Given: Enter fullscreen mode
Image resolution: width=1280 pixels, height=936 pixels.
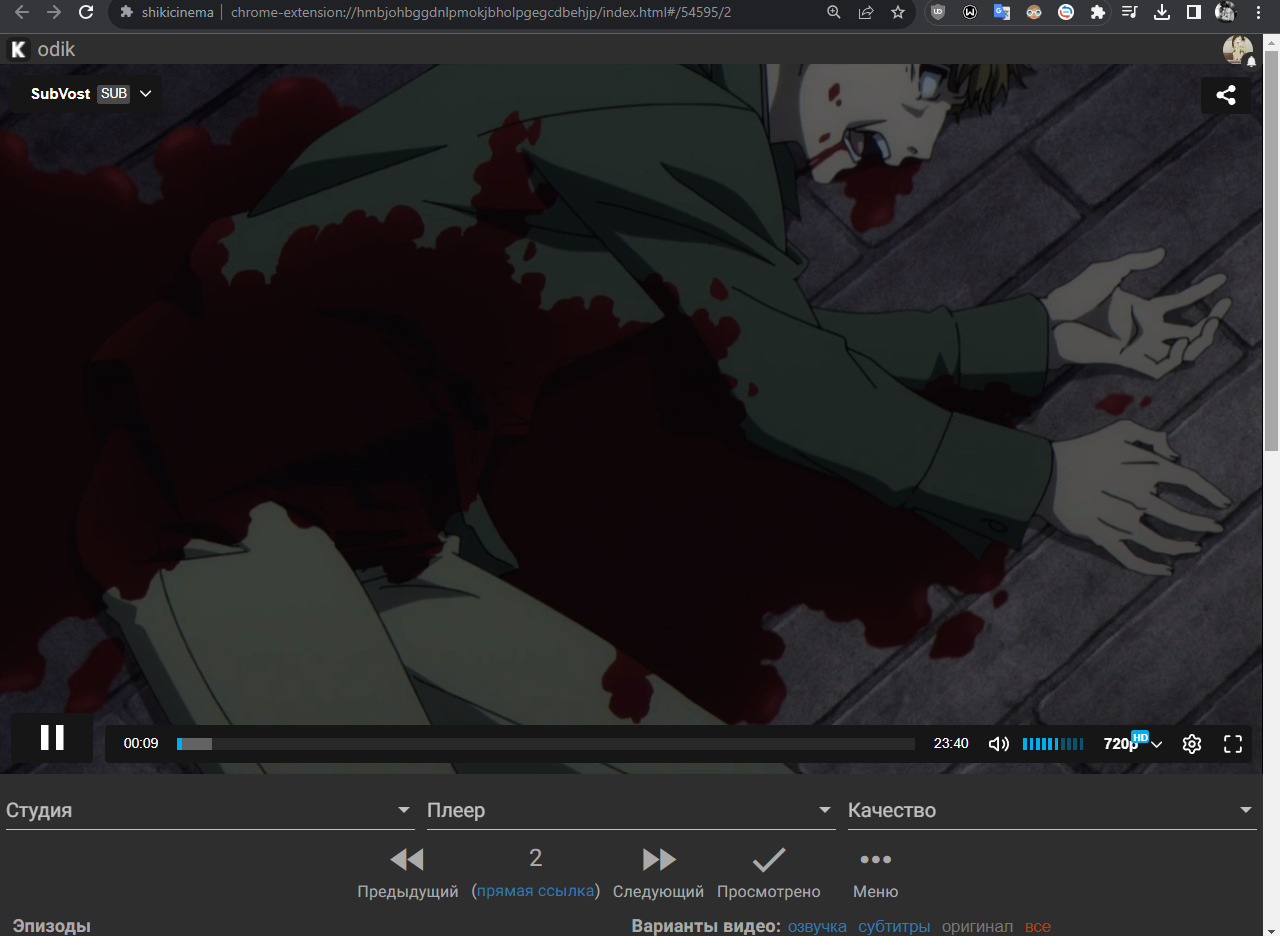Looking at the screenshot, I should (x=1233, y=744).
